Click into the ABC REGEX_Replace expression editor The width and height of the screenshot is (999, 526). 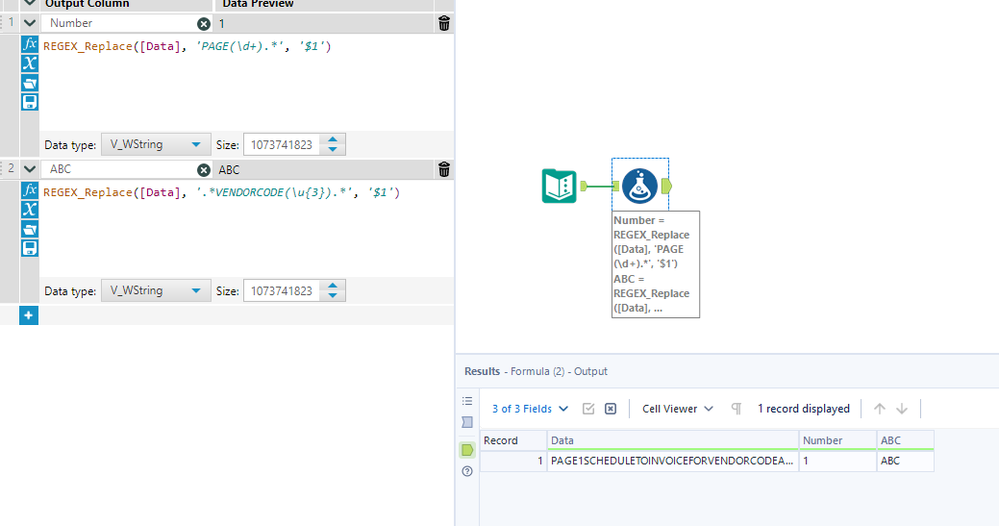(247, 229)
